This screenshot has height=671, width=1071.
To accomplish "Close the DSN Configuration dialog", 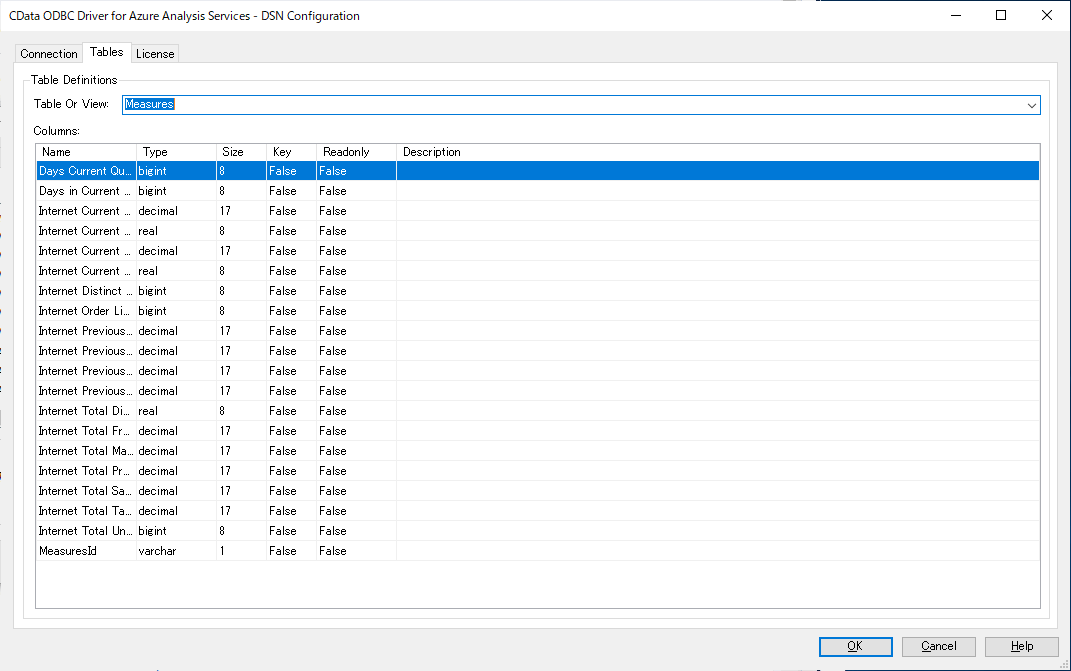I will coord(1046,15).
